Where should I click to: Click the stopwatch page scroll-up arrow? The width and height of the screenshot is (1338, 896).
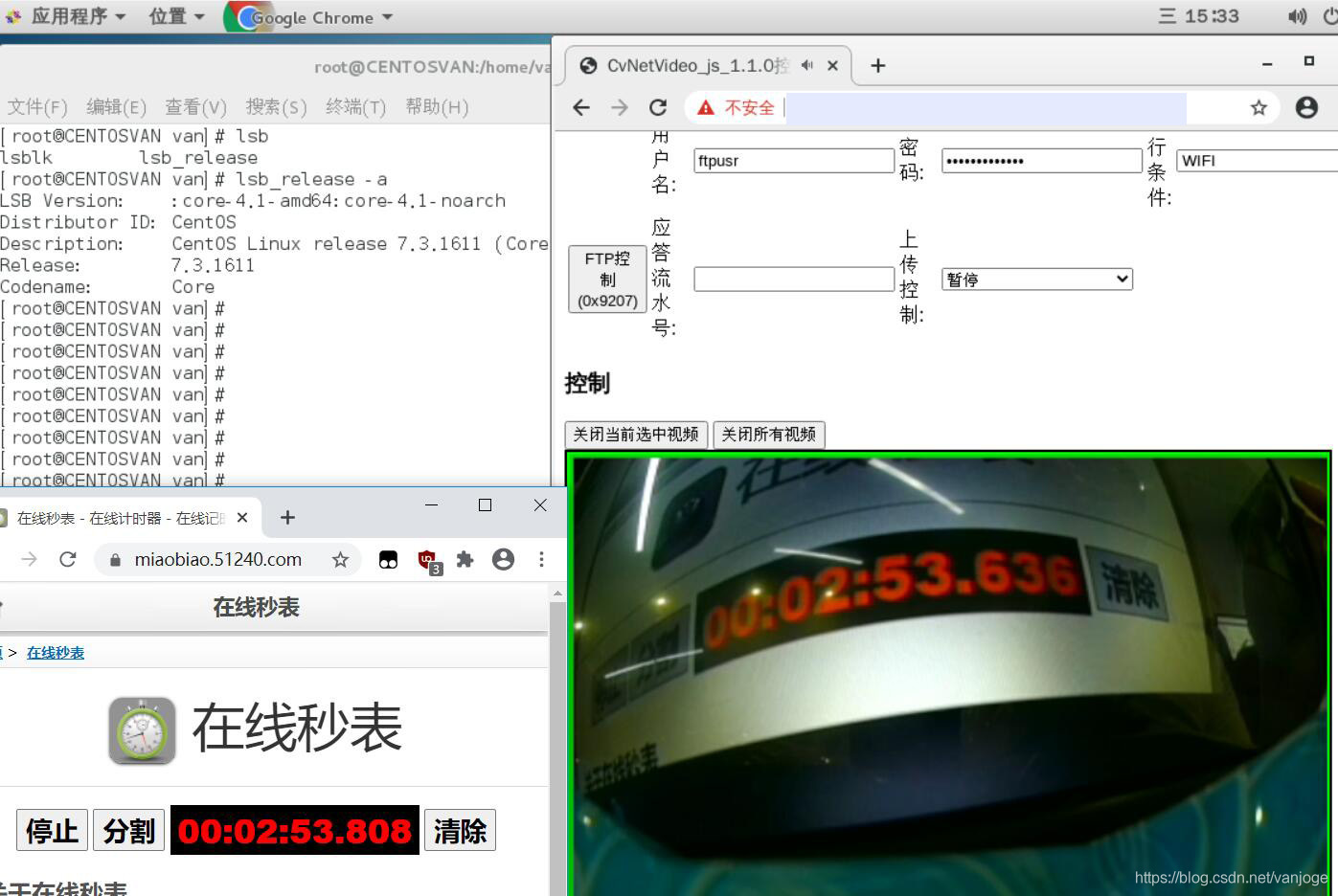tap(557, 594)
